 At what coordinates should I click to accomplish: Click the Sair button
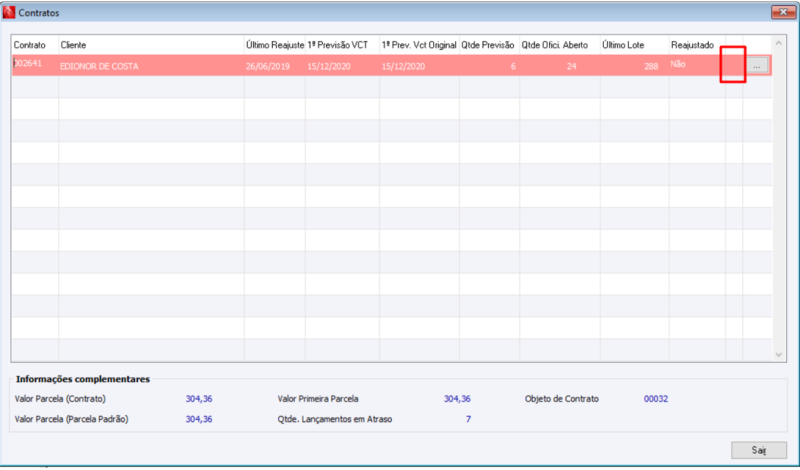[x=759, y=450]
